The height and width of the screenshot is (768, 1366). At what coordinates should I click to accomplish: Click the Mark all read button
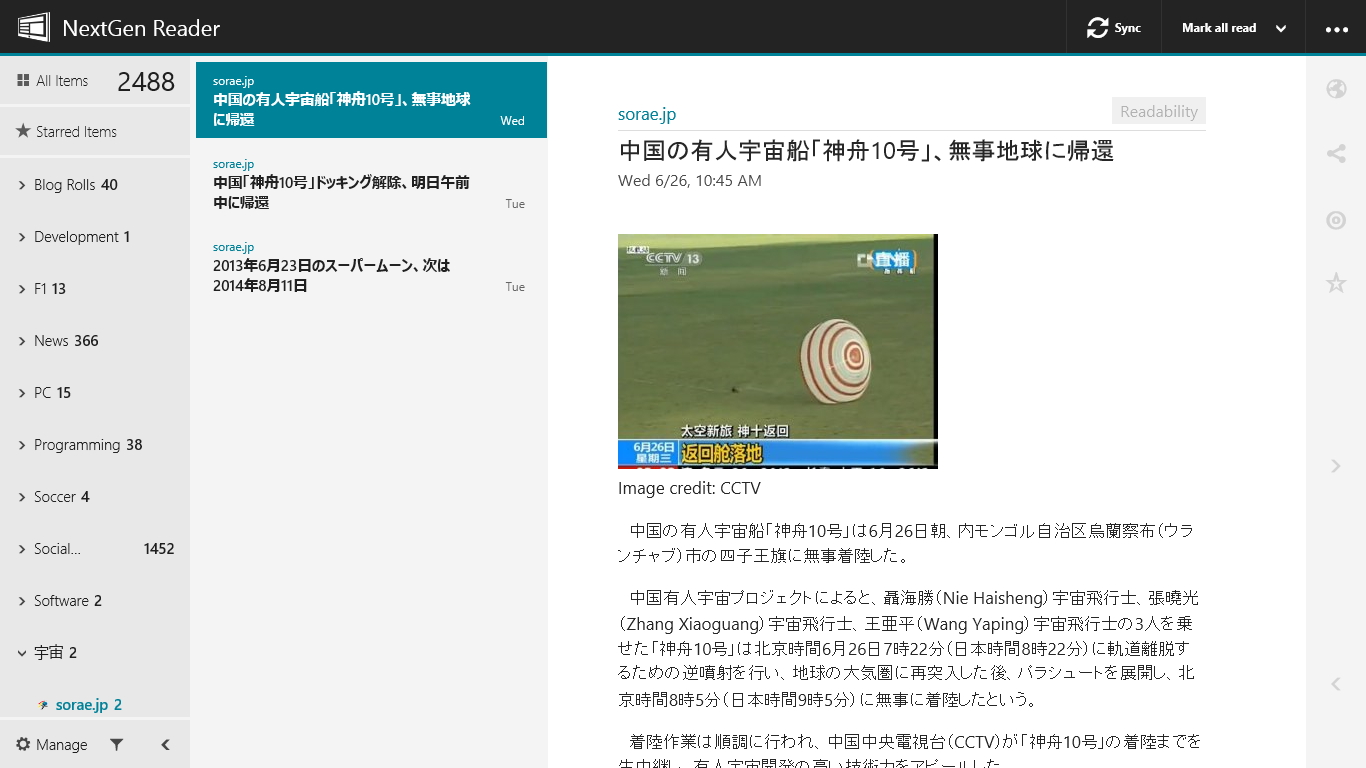1219,27
